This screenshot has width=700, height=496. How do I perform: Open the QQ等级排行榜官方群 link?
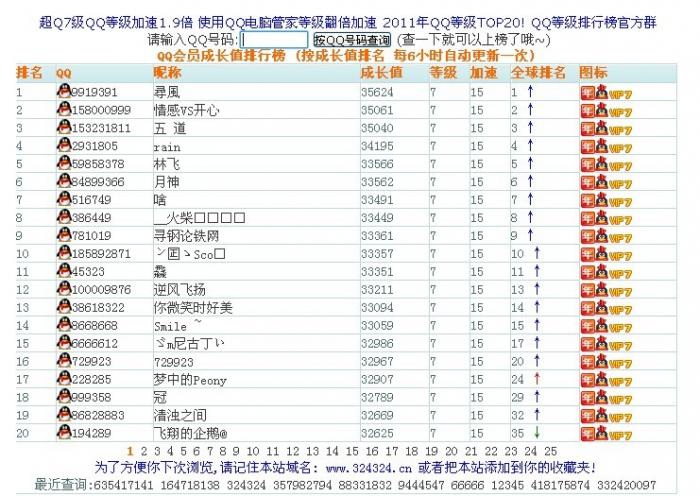[x=594, y=23]
